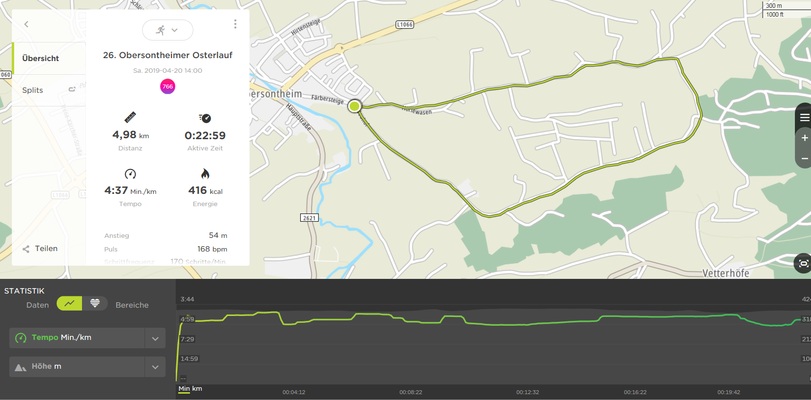Open the three-dot options menu
Viewport: 811px width, 400px height.
tap(235, 24)
